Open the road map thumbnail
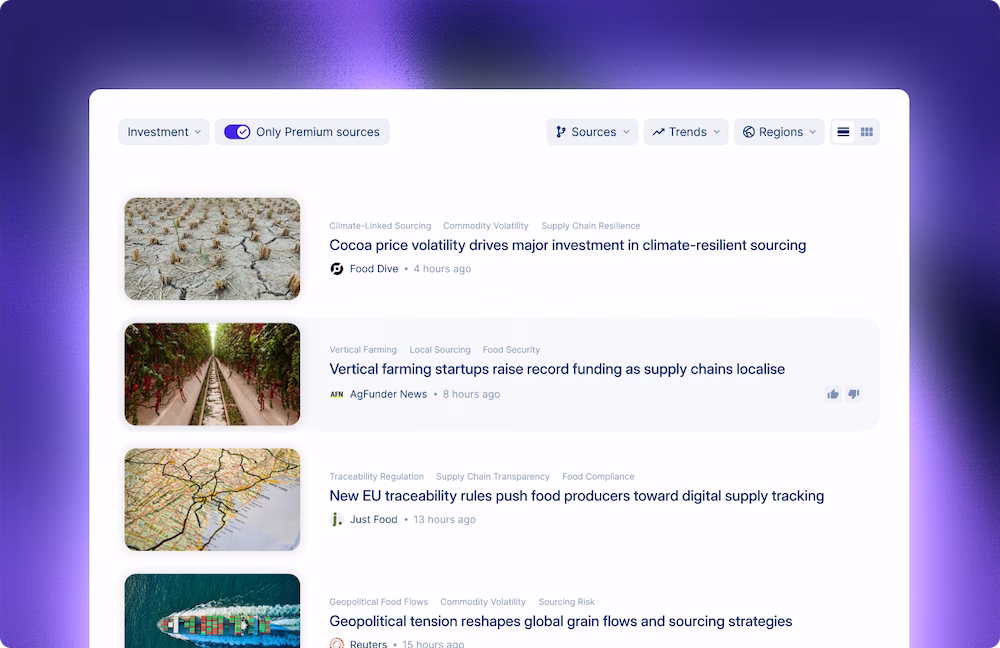This screenshot has height=648, width=1000. (x=212, y=499)
